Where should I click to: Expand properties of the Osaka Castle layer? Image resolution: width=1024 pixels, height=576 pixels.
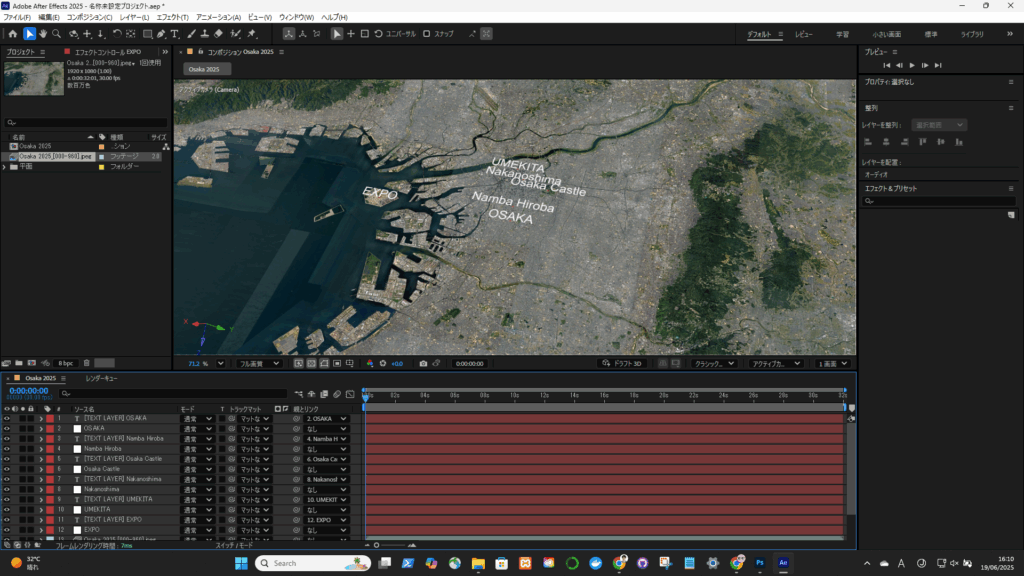pyautogui.click(x=41, y=470)
